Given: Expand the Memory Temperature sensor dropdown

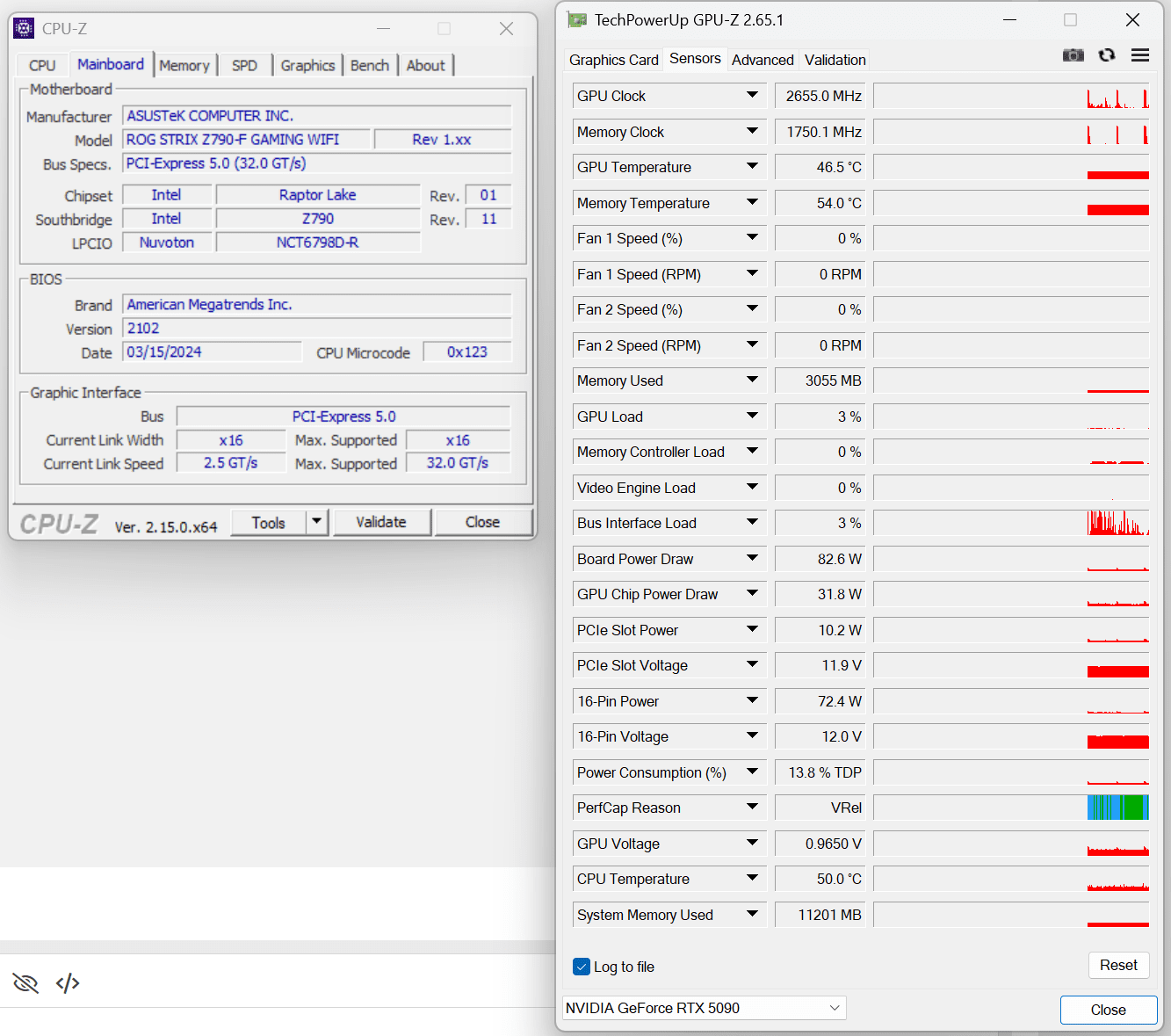Looking at the screenshot, I should tap(752, 202).
